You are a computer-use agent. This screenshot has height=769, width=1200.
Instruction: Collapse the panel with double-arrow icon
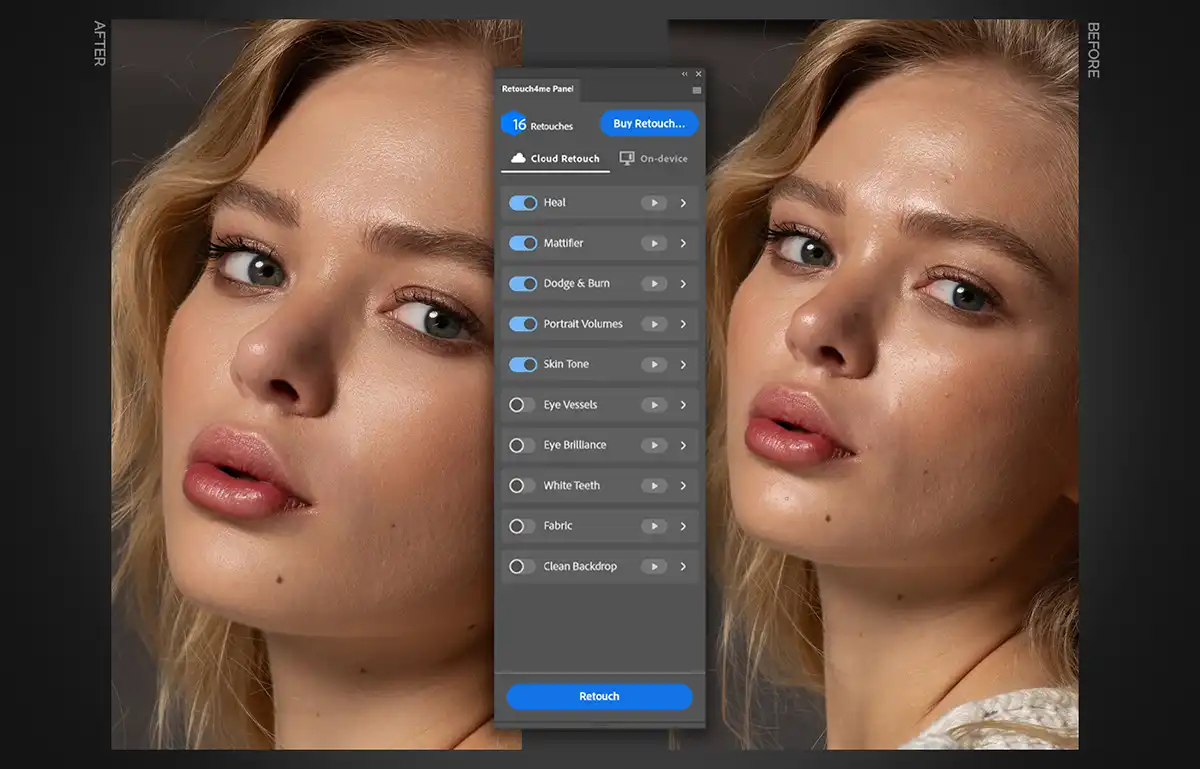[x=685, y=74]
